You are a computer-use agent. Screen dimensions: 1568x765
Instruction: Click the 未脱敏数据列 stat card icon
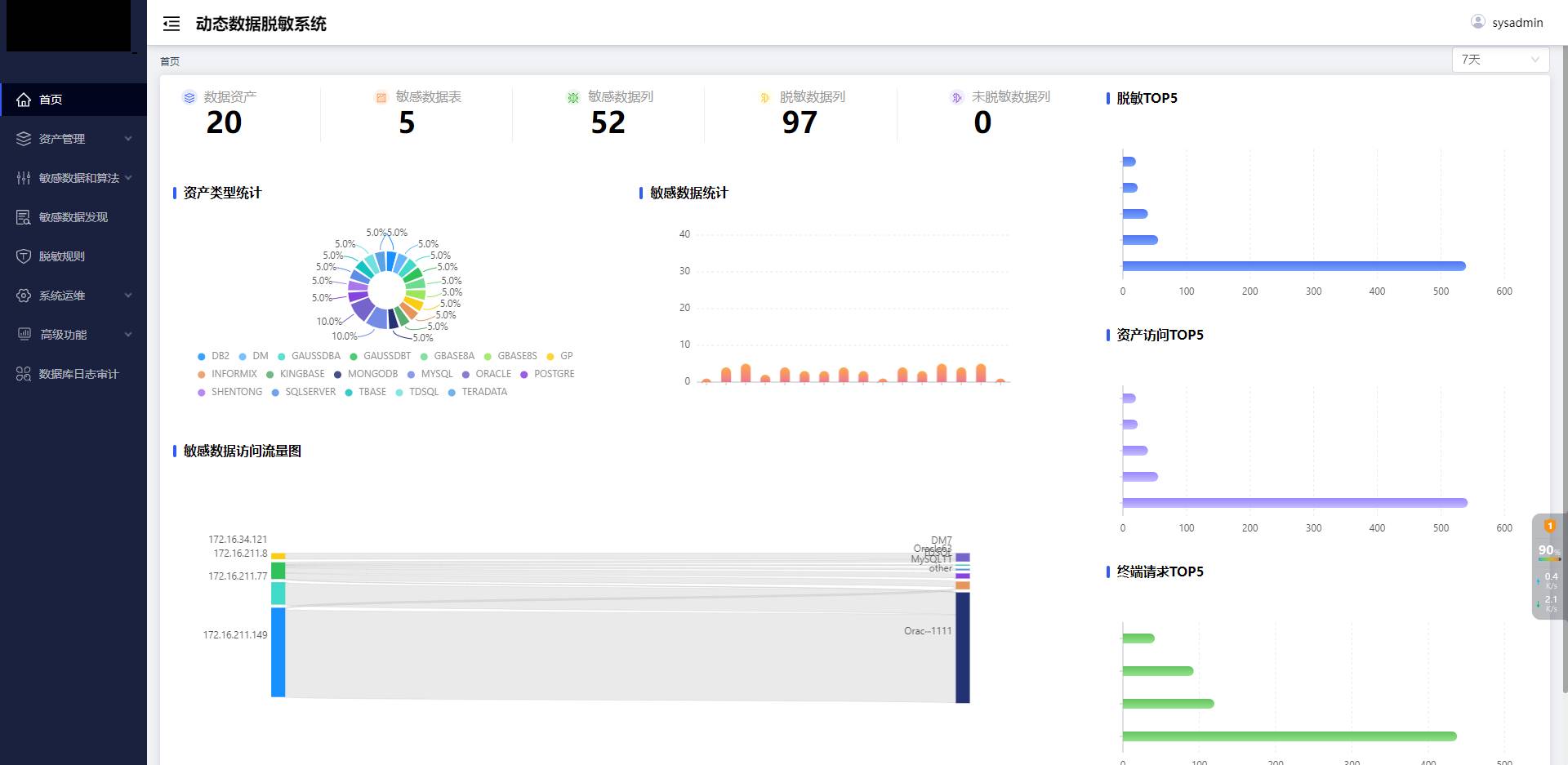957,97
